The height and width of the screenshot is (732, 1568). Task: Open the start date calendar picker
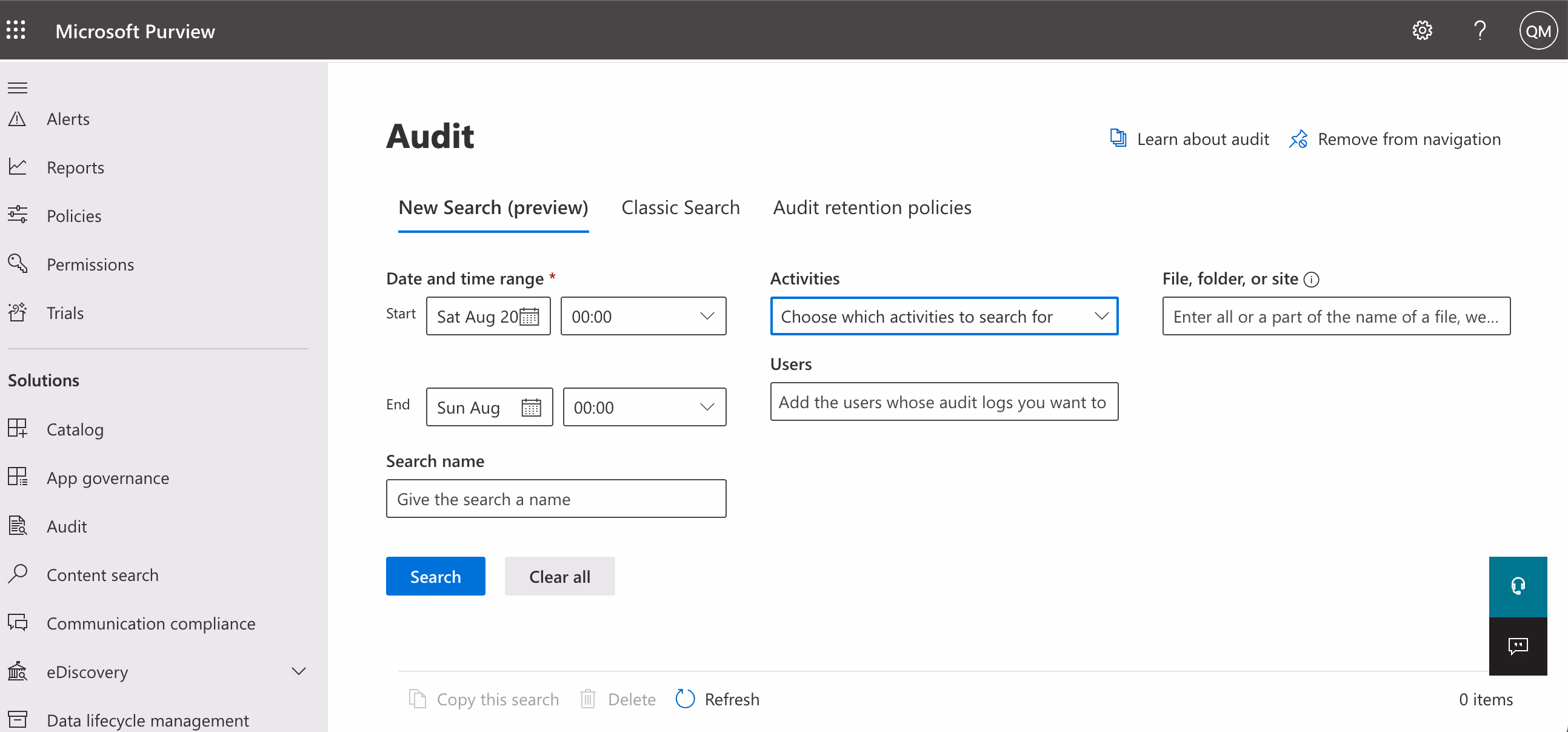(529, 317)
